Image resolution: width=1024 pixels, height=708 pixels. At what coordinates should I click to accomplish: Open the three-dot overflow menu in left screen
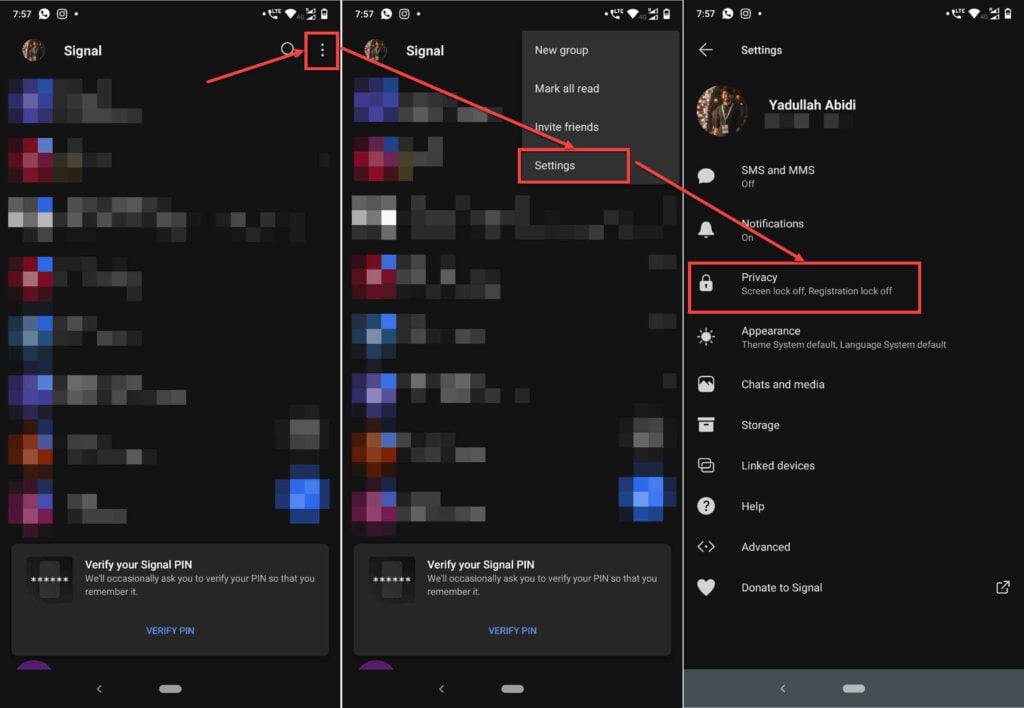[322, 50]
